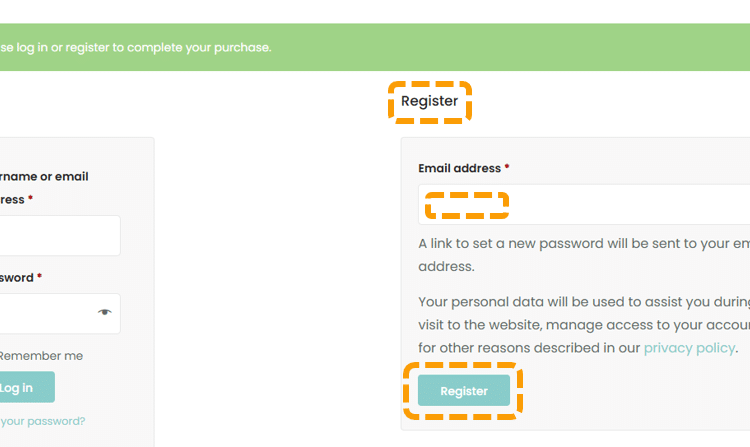Click the Register section heading
750x447 pixels.
coord(429,101)
